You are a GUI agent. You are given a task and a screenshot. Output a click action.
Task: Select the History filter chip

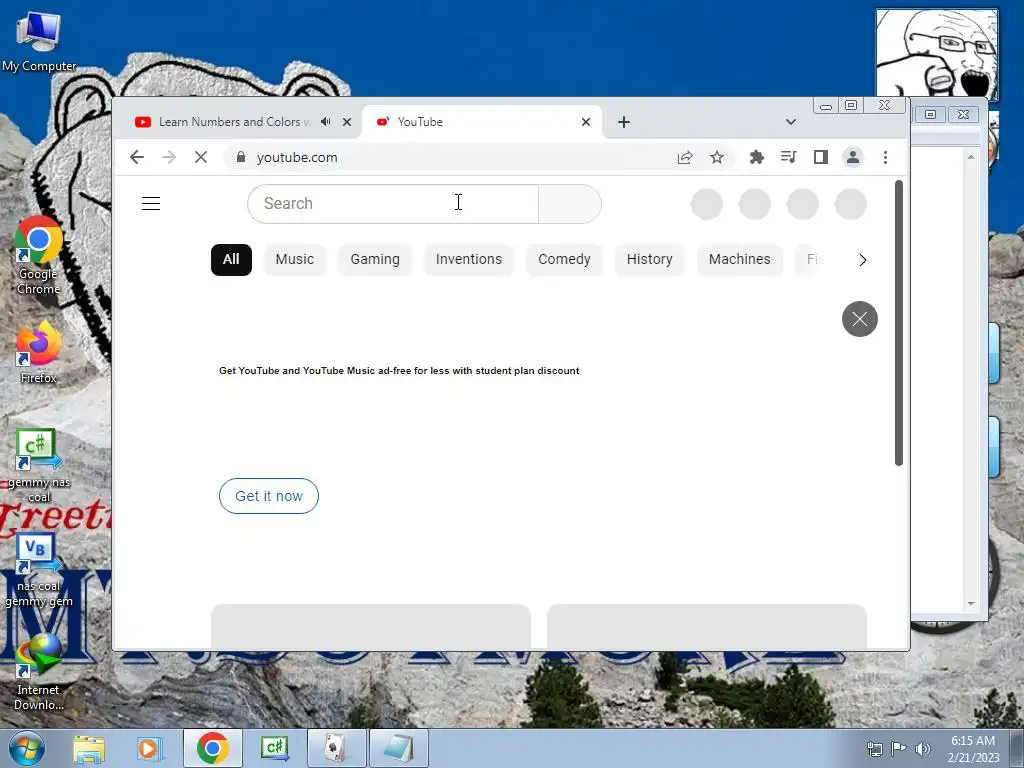pyautogui.click(x=649, y=259)
